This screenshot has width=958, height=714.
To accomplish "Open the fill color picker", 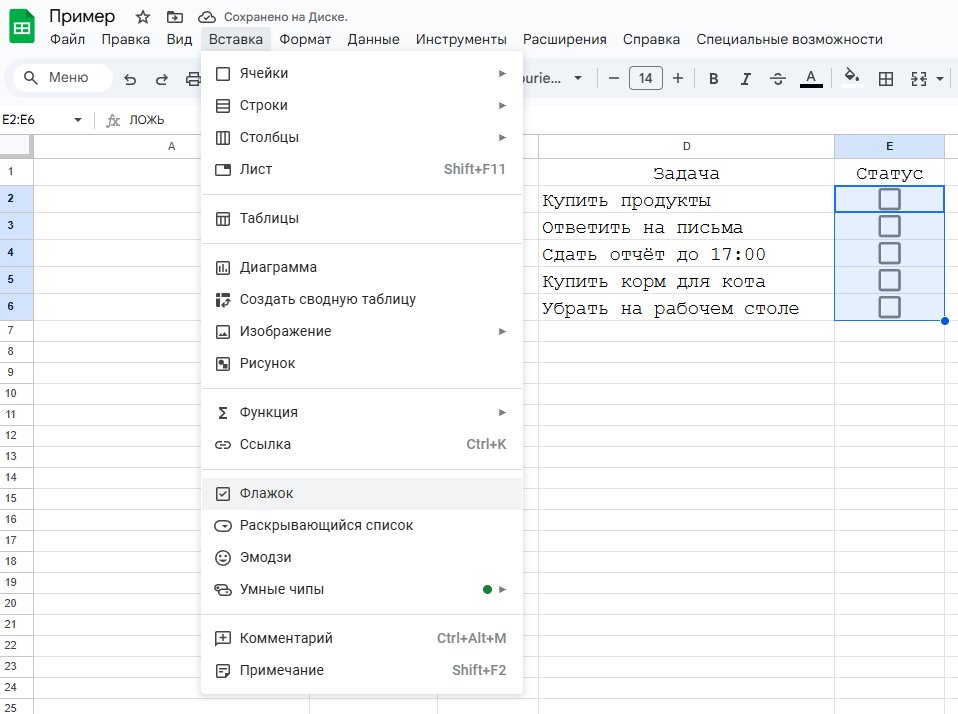I will (x=852, y=78).
